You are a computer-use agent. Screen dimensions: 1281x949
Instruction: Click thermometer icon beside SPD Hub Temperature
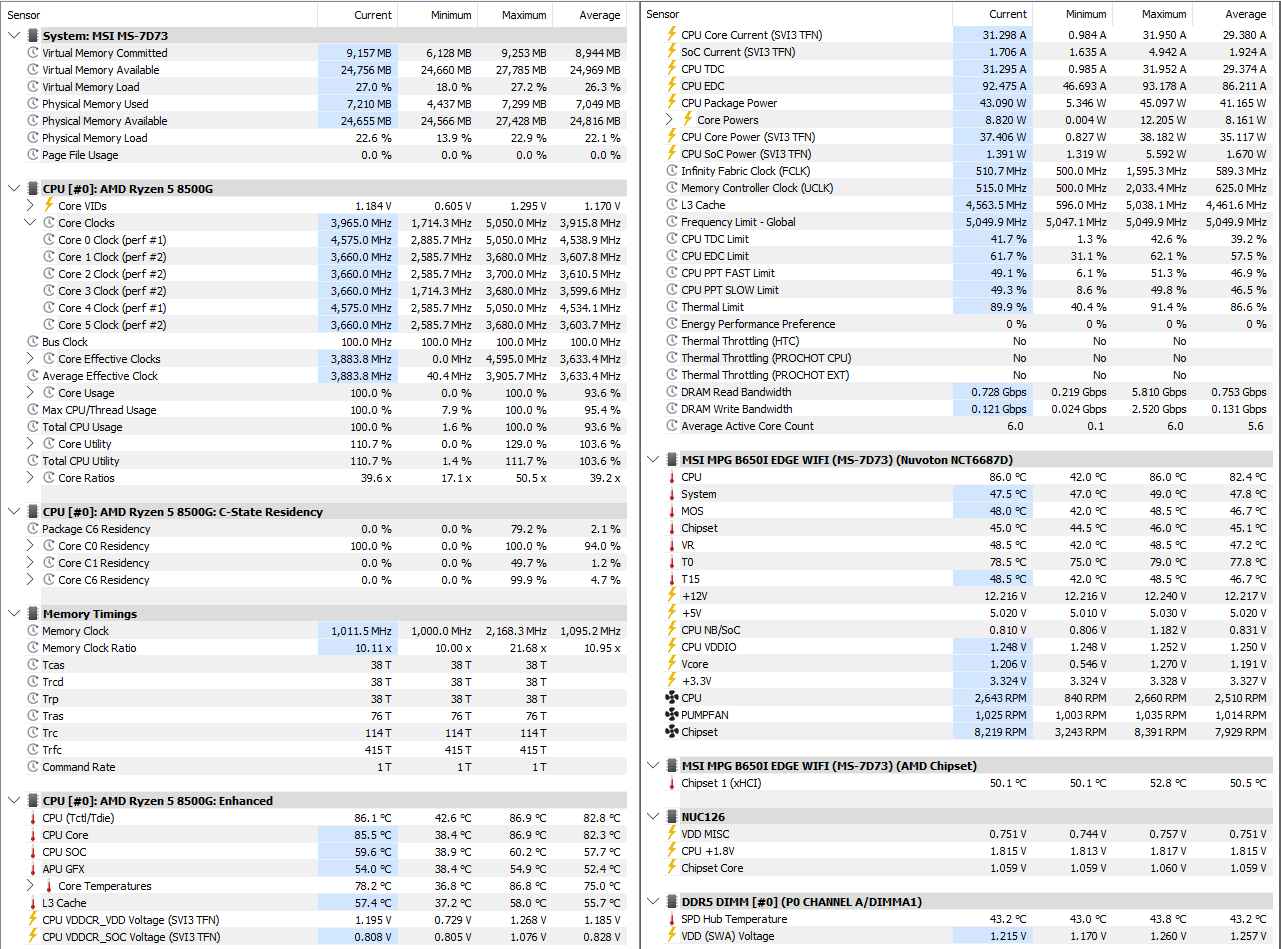click(x=671, y=919)
